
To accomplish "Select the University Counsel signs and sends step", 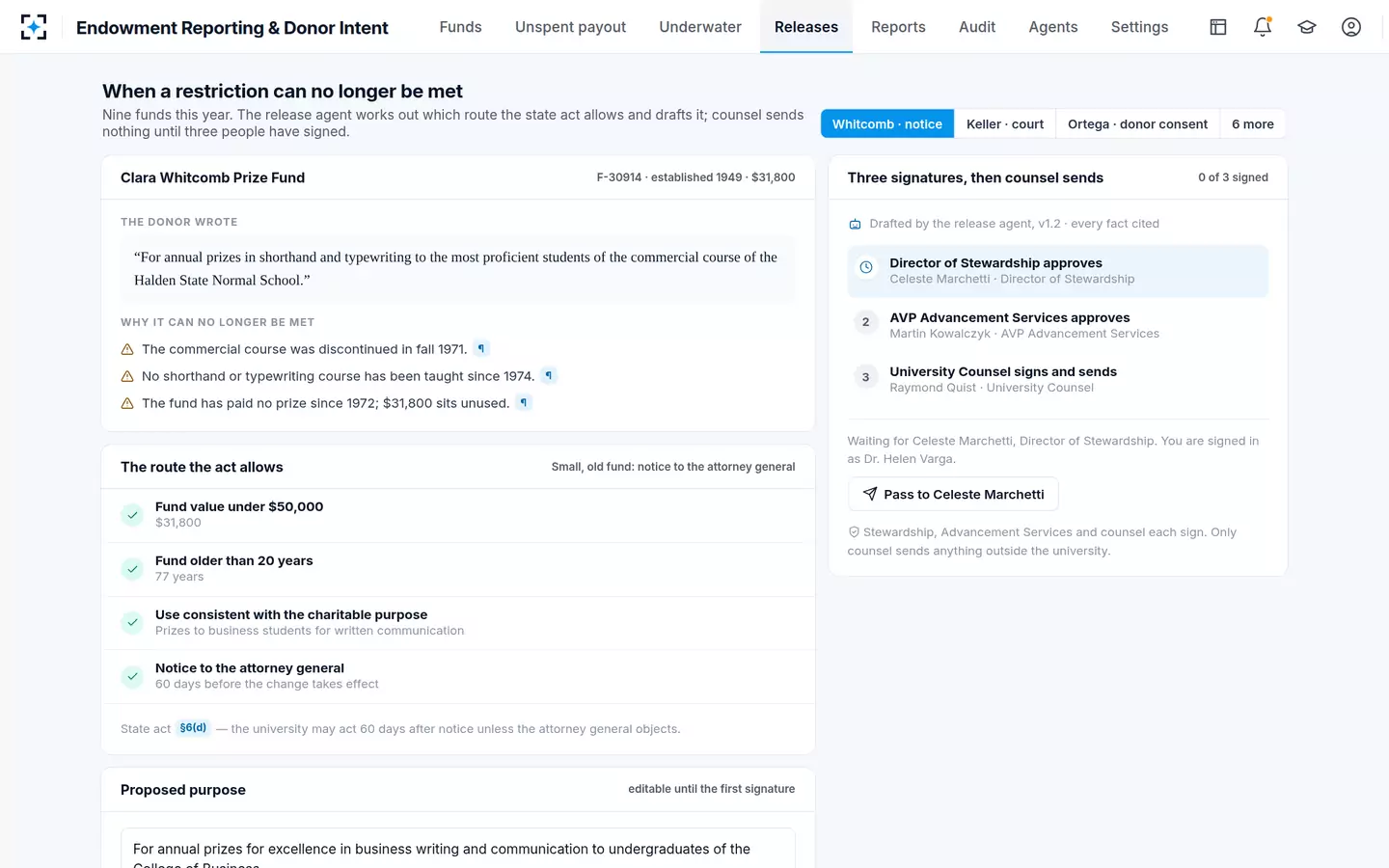I will (1058, 379).
